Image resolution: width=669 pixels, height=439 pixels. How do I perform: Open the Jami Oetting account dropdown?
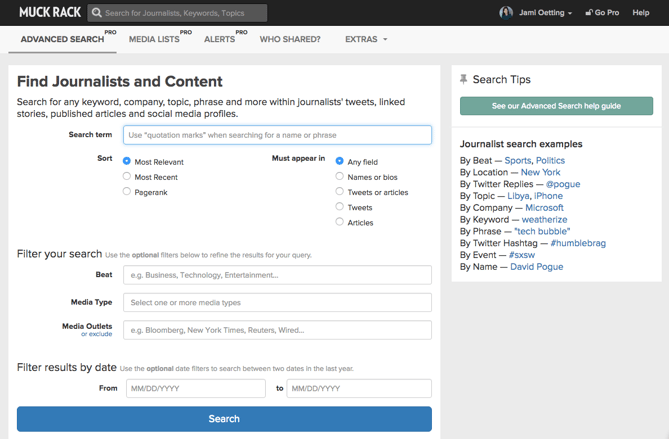pos(545,13)
